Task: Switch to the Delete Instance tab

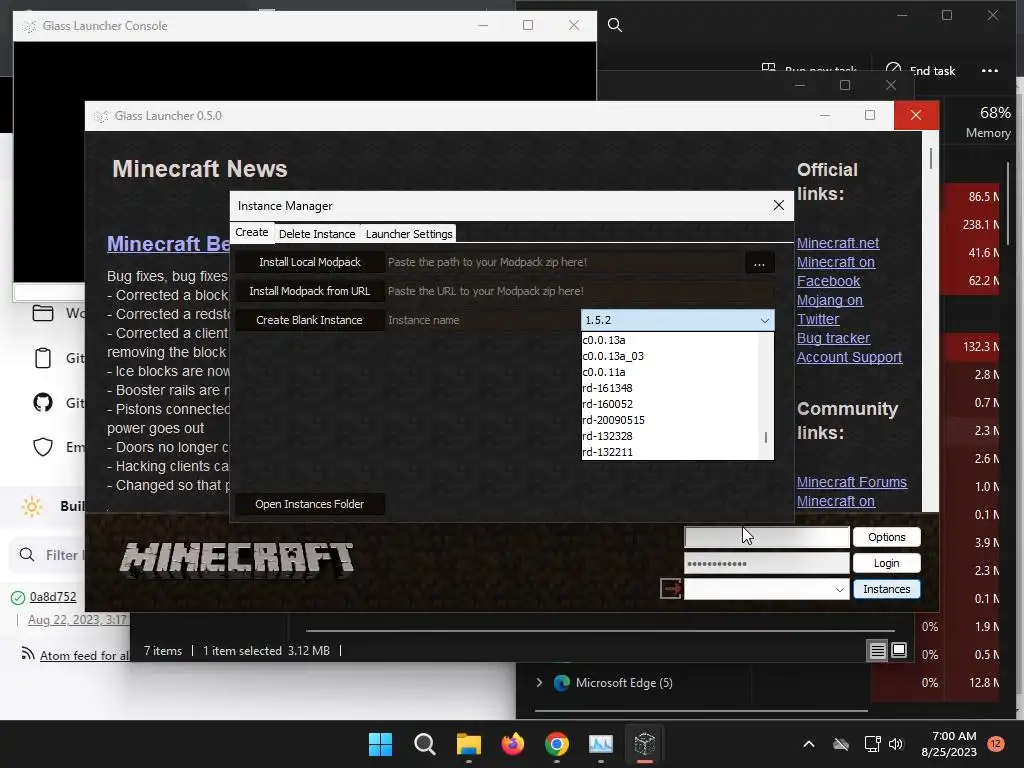Action: [317, 234]
